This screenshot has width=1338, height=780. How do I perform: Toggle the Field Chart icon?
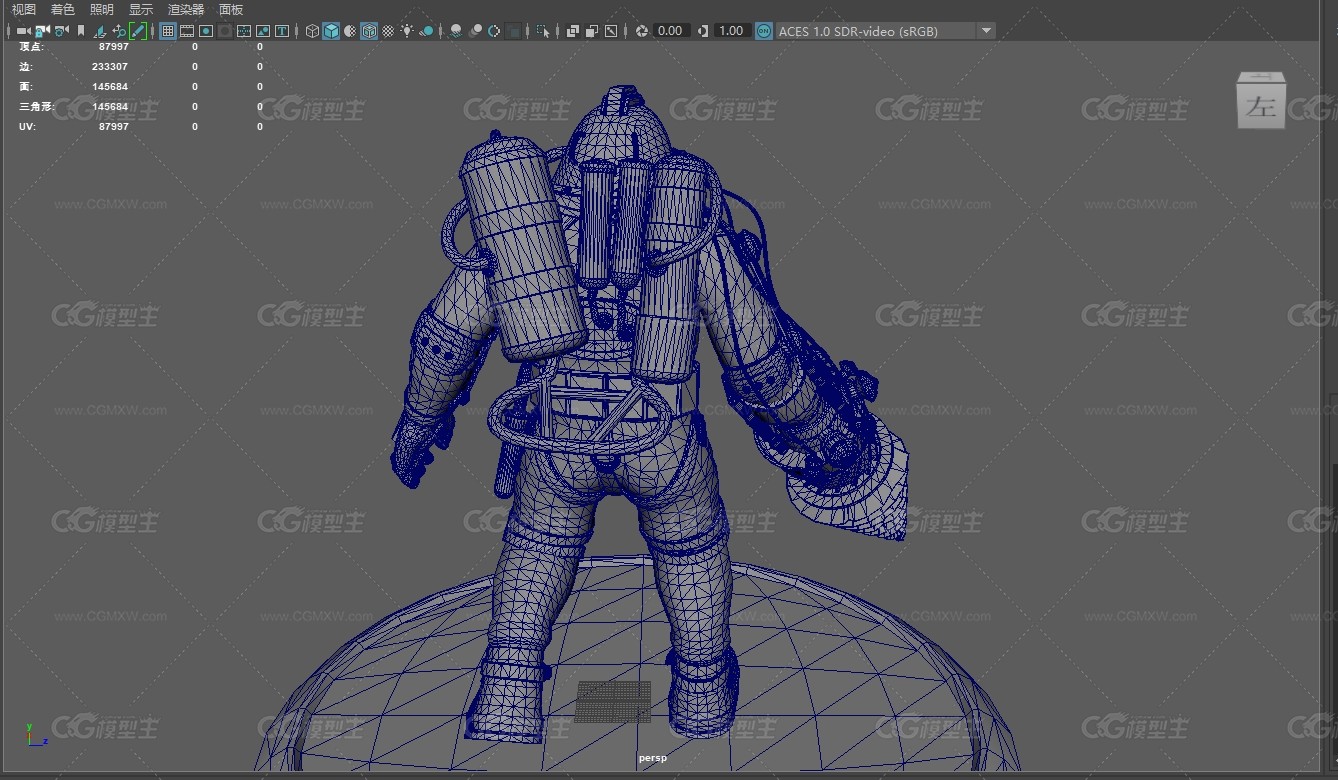244,31
